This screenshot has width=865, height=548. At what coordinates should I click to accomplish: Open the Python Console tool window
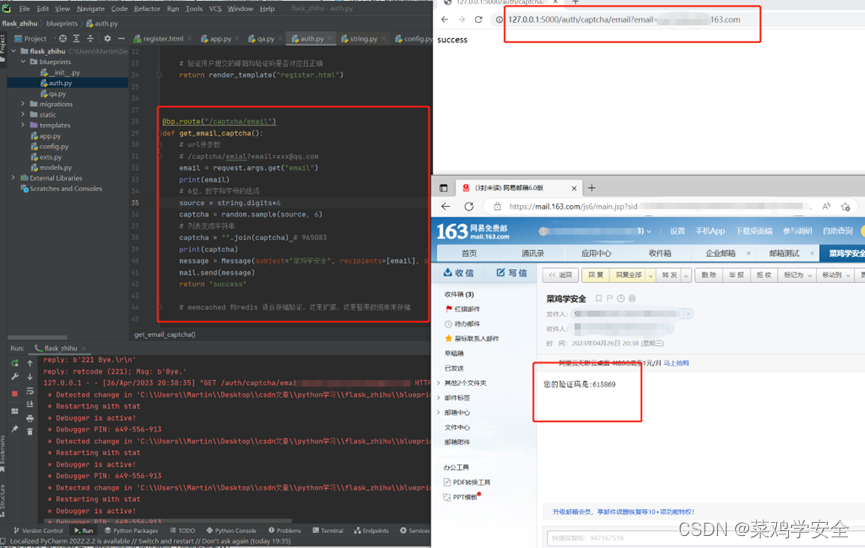pyautogui.click(x=231, y=530)
